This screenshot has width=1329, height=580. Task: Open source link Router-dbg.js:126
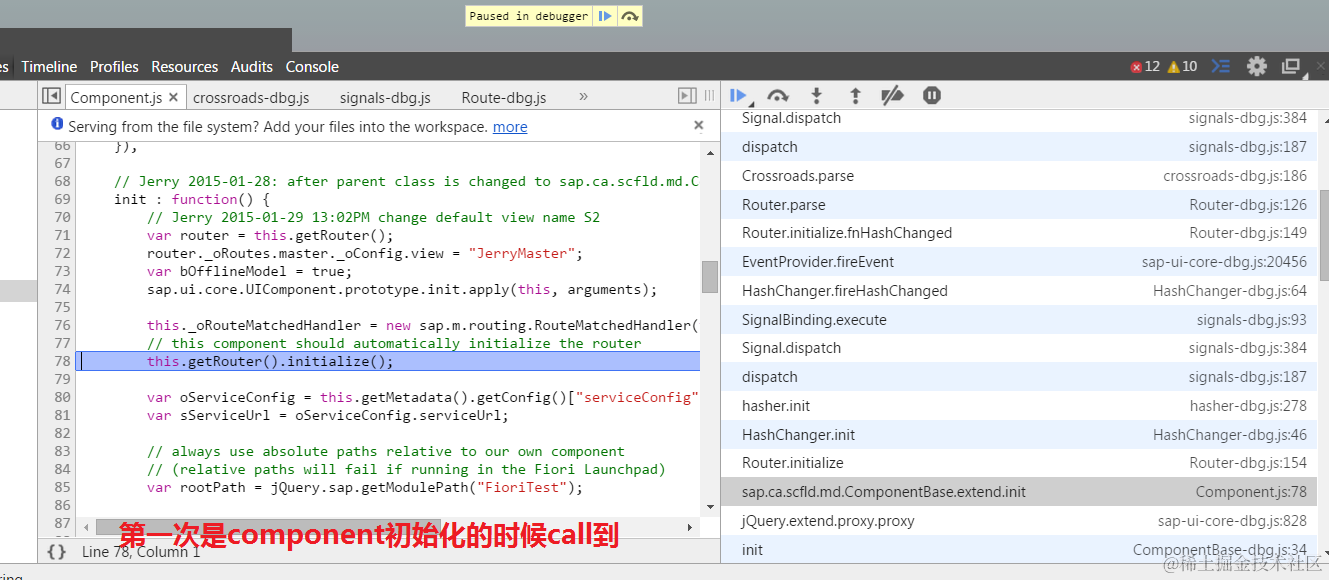(x=1248, y=205)
